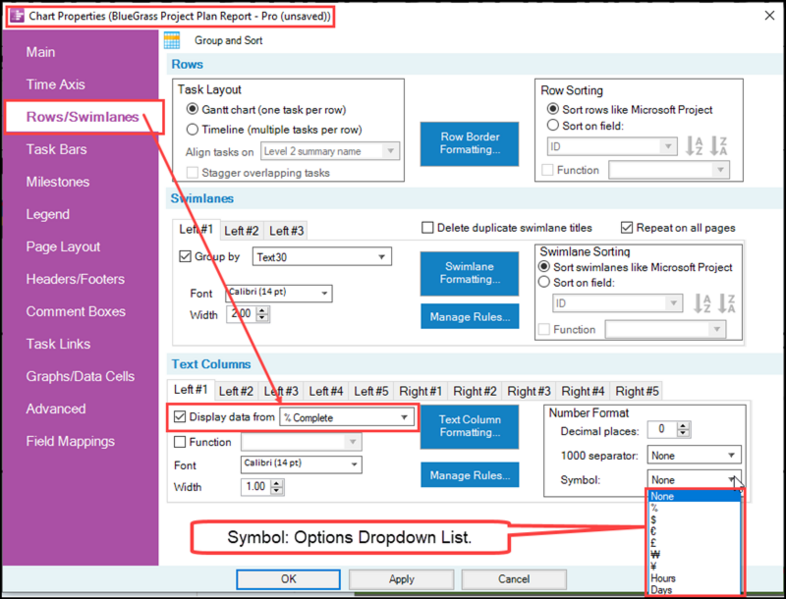Select Gantt chart one task per row
786x599 pixels.
click(192, 109)
